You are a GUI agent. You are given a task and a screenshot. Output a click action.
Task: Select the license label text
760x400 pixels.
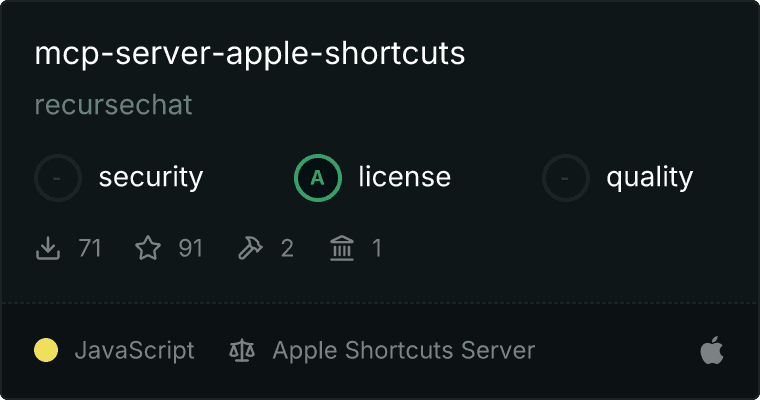[405, 176]
